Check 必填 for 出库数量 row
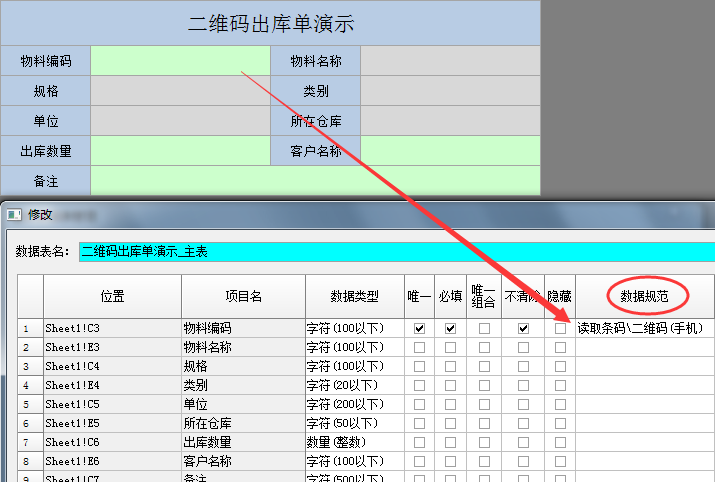The width and height of the screenshot is (715, 482). [450, 442]
